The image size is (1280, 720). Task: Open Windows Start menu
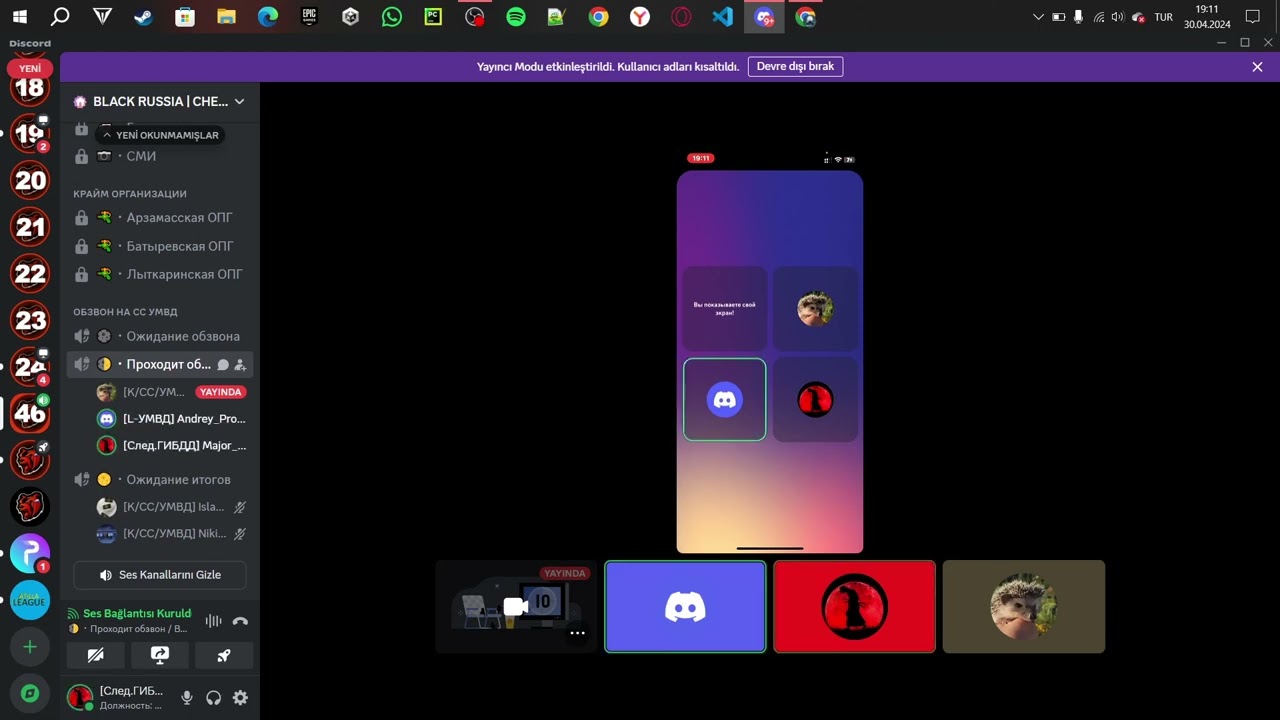[20, 16]
